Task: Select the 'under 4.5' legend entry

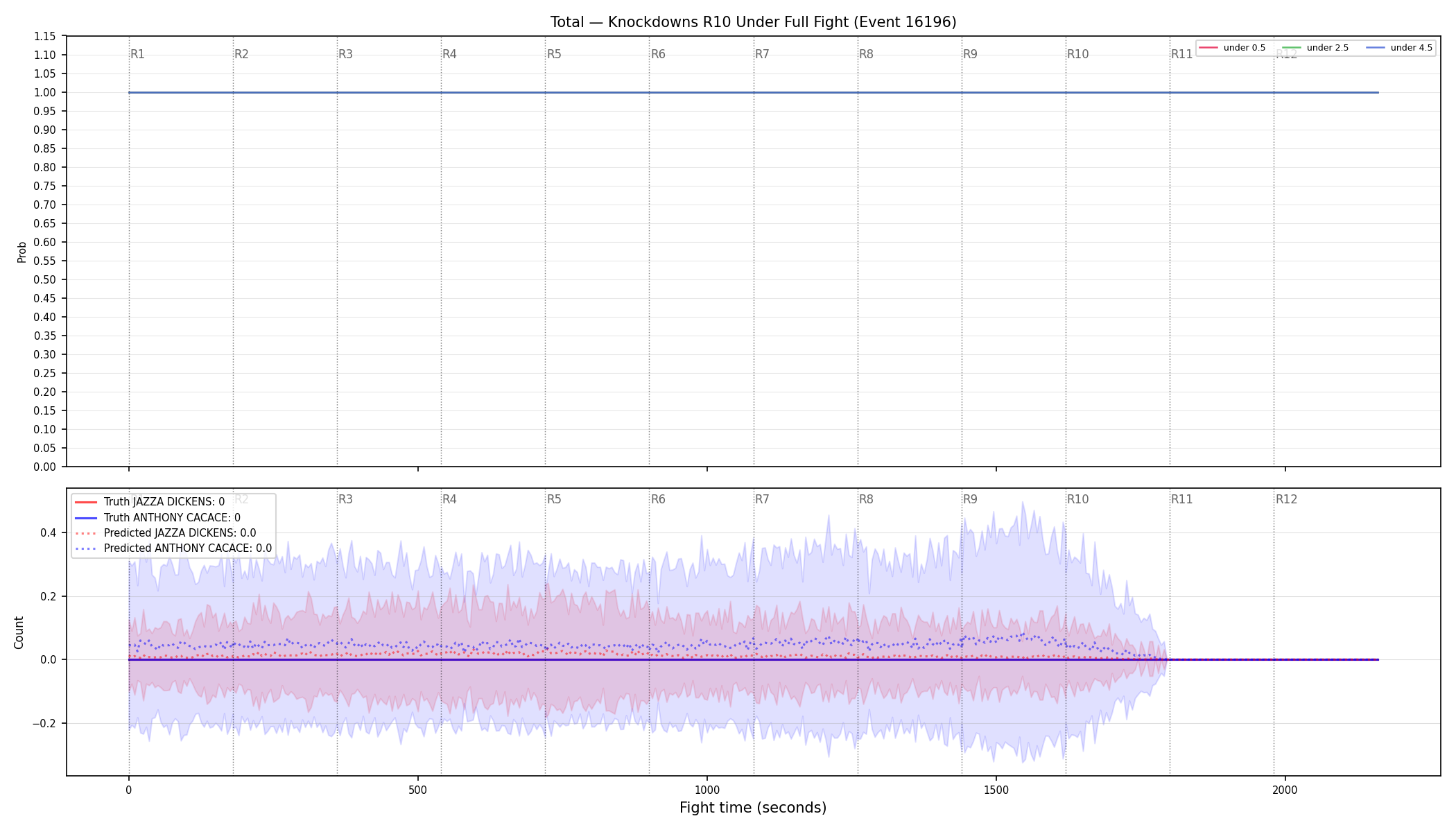Action: pos(1399,48)
